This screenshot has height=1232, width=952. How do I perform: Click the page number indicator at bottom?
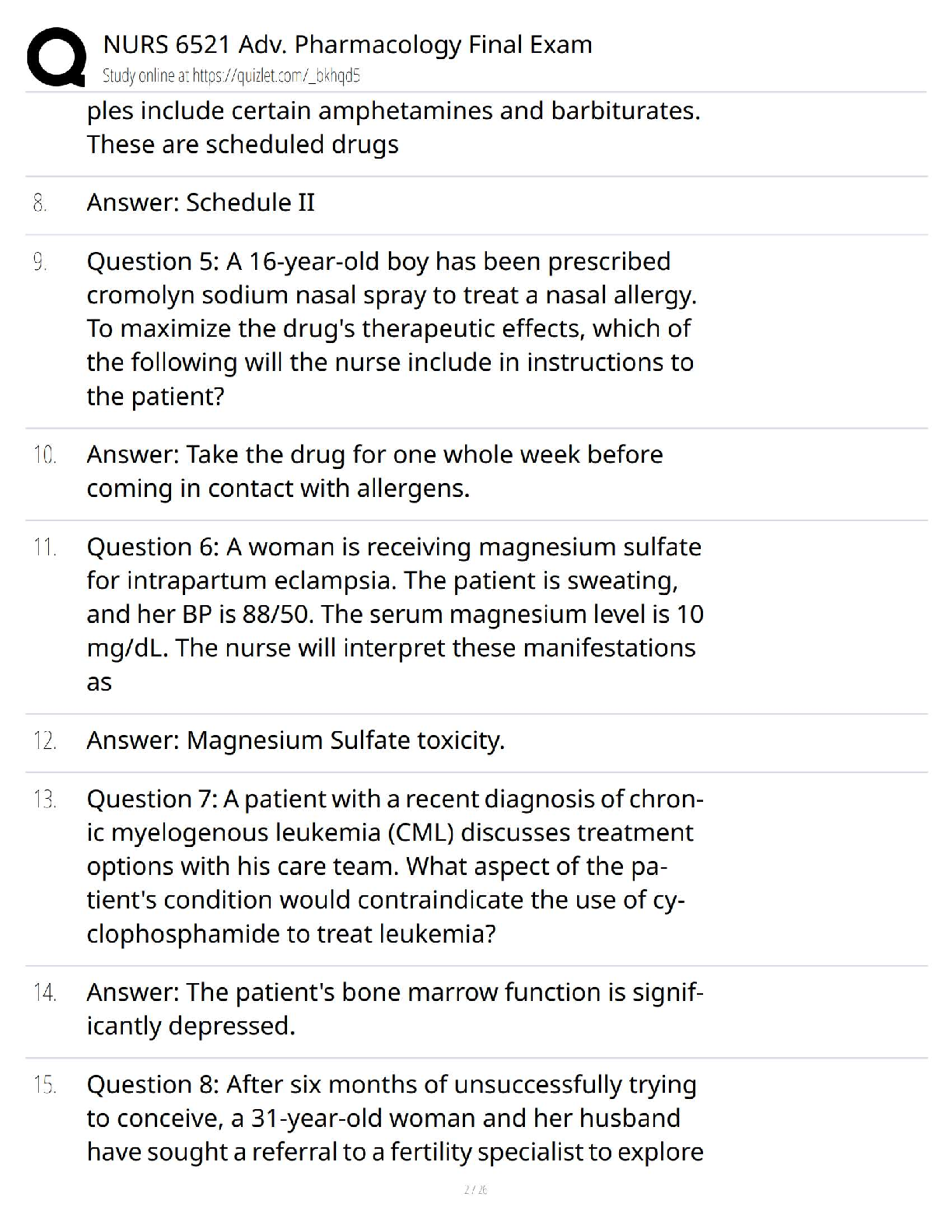[x=475, y=1190]
